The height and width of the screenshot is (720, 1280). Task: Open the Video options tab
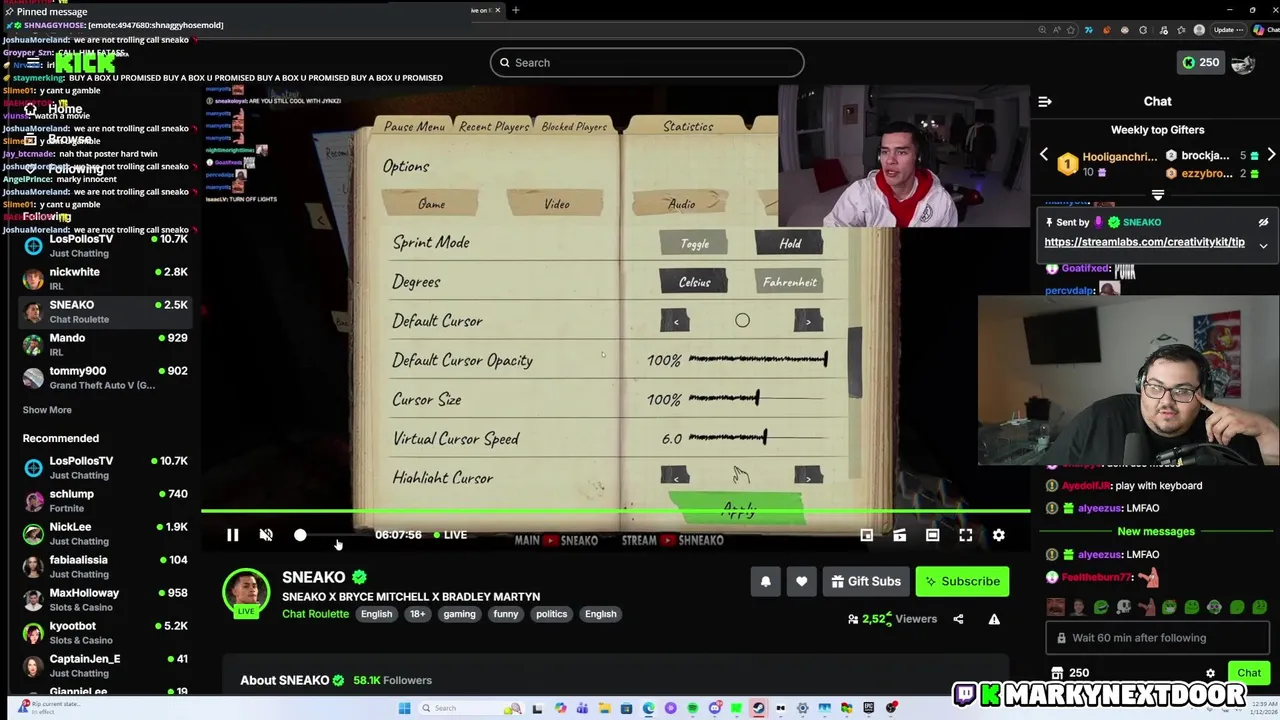point(557,204)
